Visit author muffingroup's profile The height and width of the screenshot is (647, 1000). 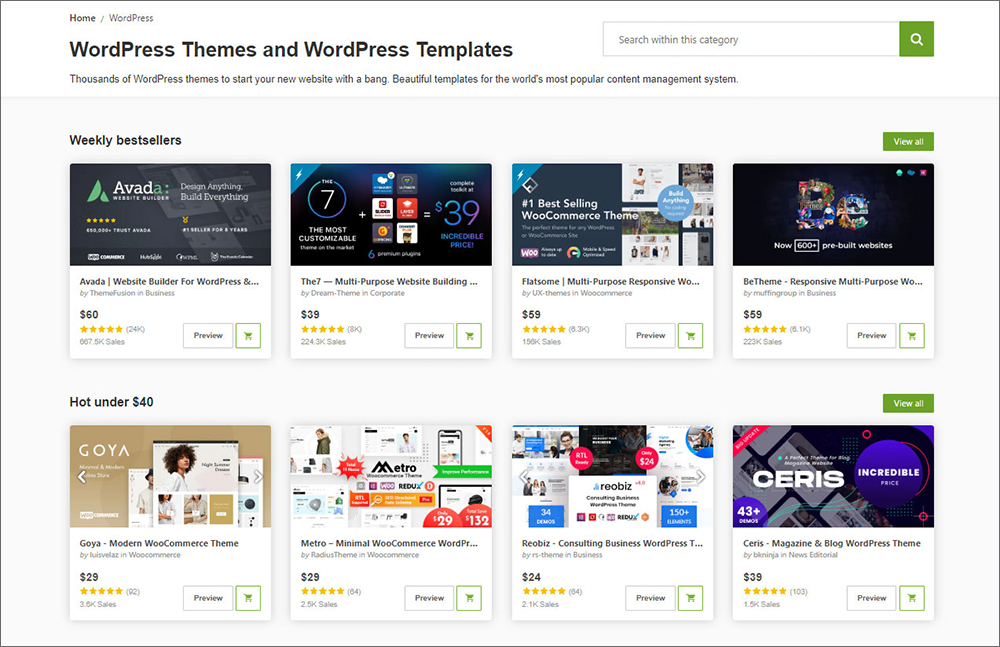click(775, 294)
